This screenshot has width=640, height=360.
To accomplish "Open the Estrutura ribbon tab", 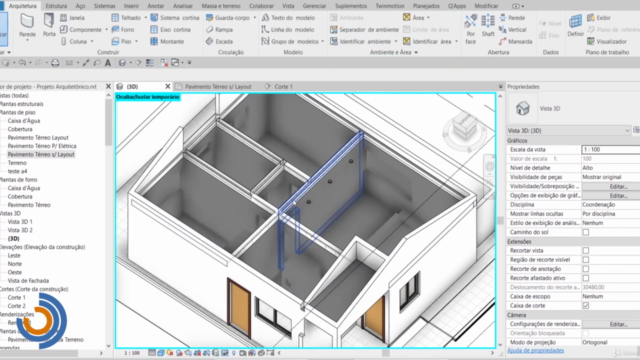I will 56,6.
